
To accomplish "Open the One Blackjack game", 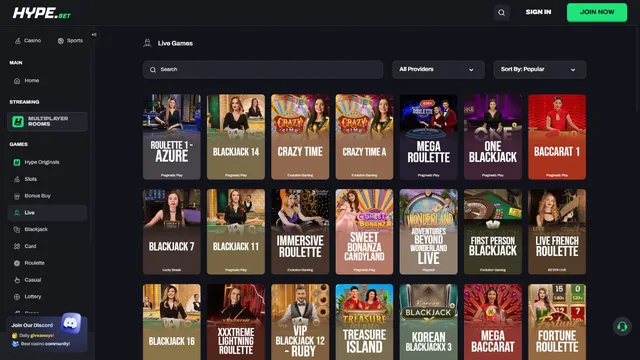I will (493, 137).
